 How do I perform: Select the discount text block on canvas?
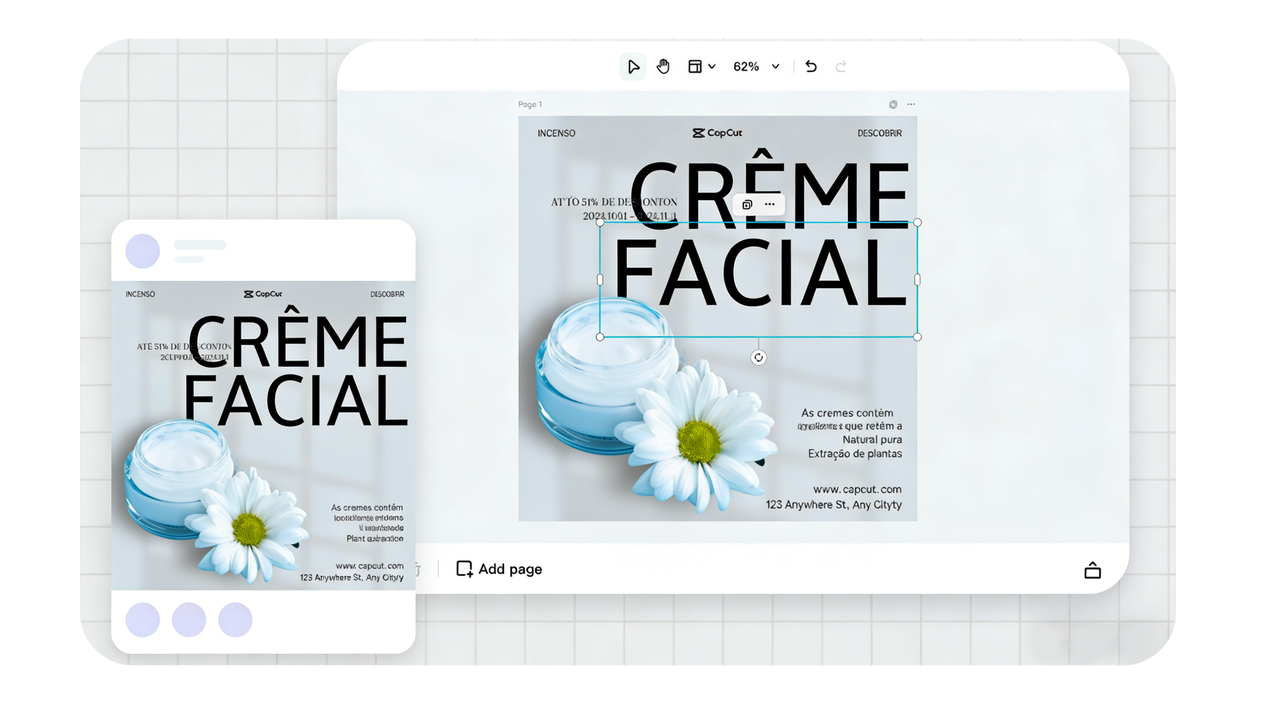pos(614,209)
